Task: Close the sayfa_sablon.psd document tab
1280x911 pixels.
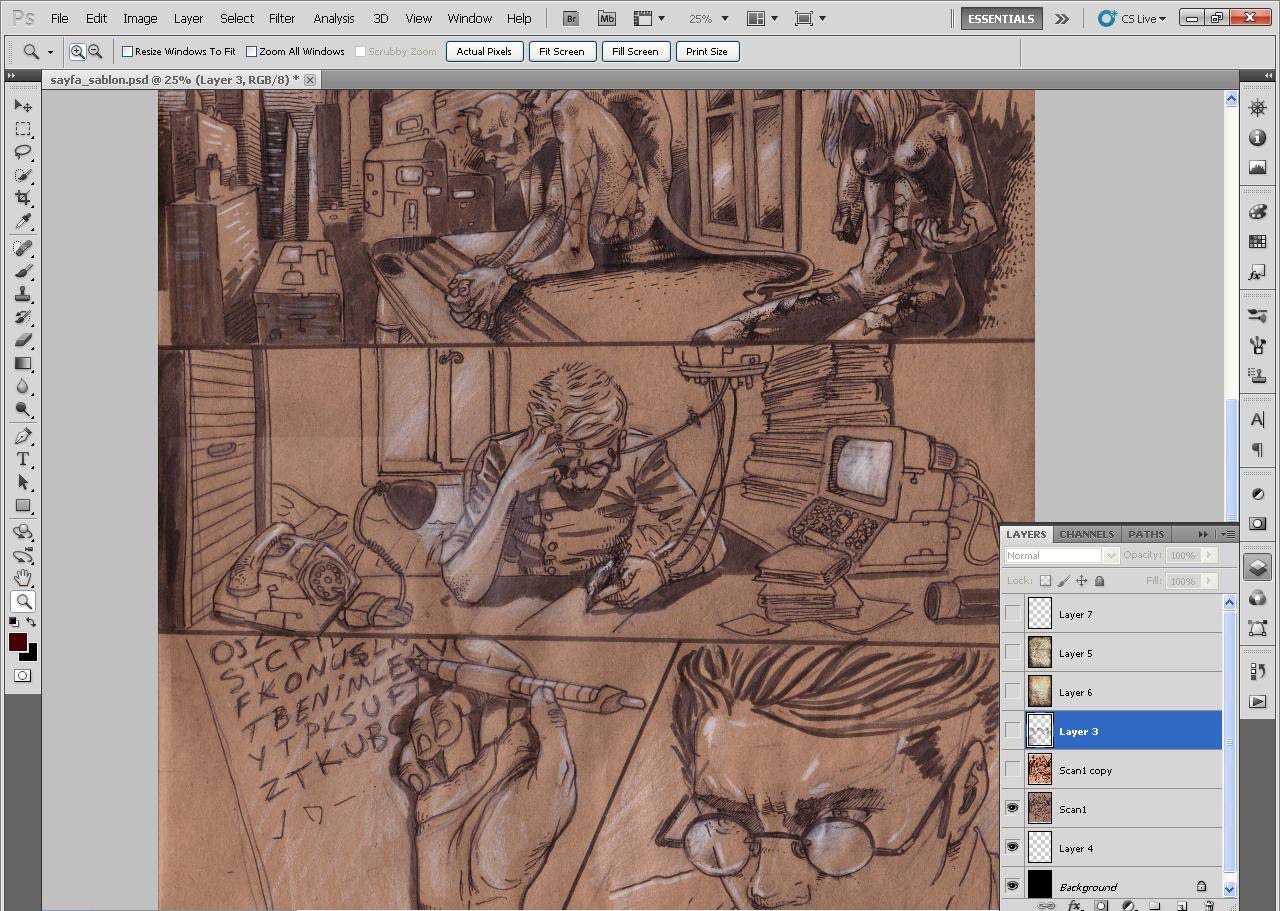Action: (x=310, y=79)
